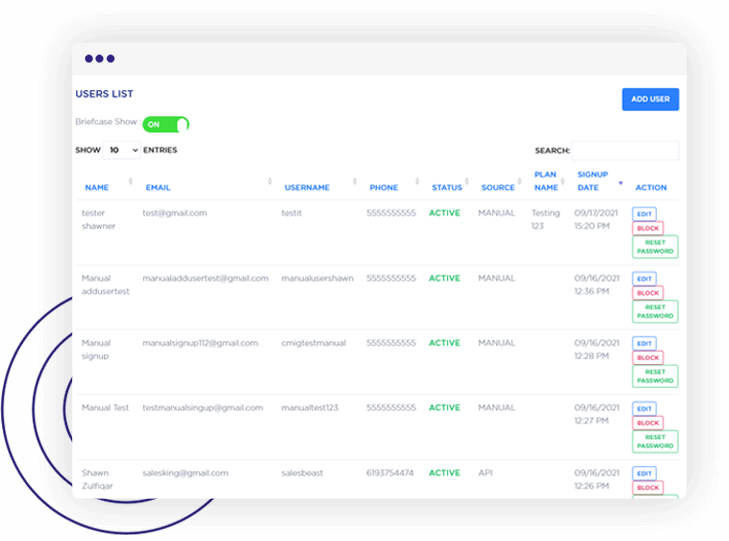729x541 pixels.
Task: Click the three dots window icon
Action: [100, 59]
